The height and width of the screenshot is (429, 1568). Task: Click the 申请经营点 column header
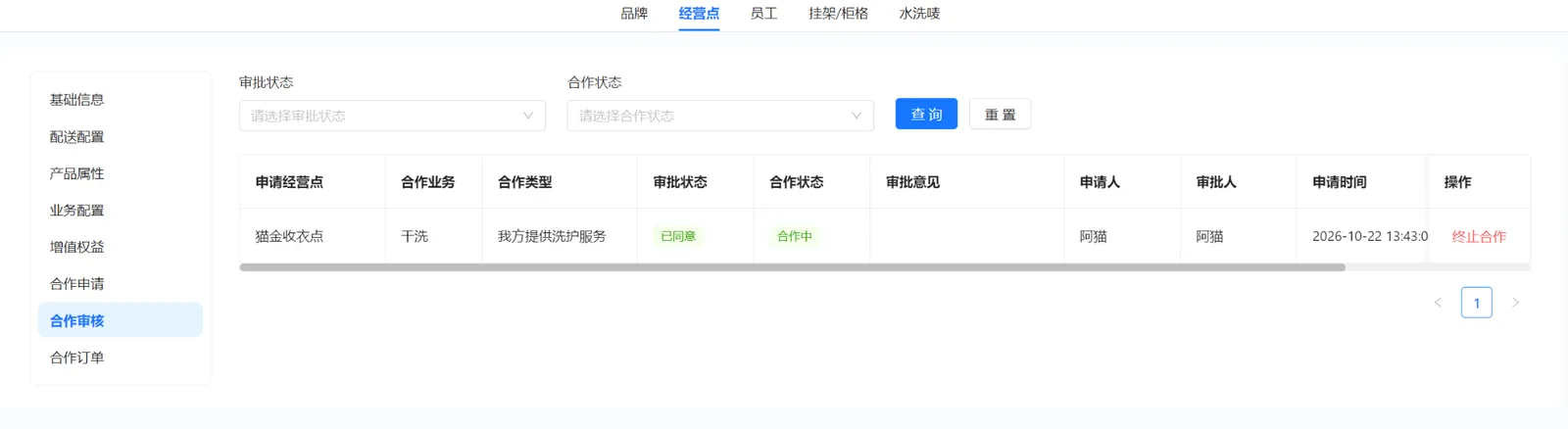313,182
